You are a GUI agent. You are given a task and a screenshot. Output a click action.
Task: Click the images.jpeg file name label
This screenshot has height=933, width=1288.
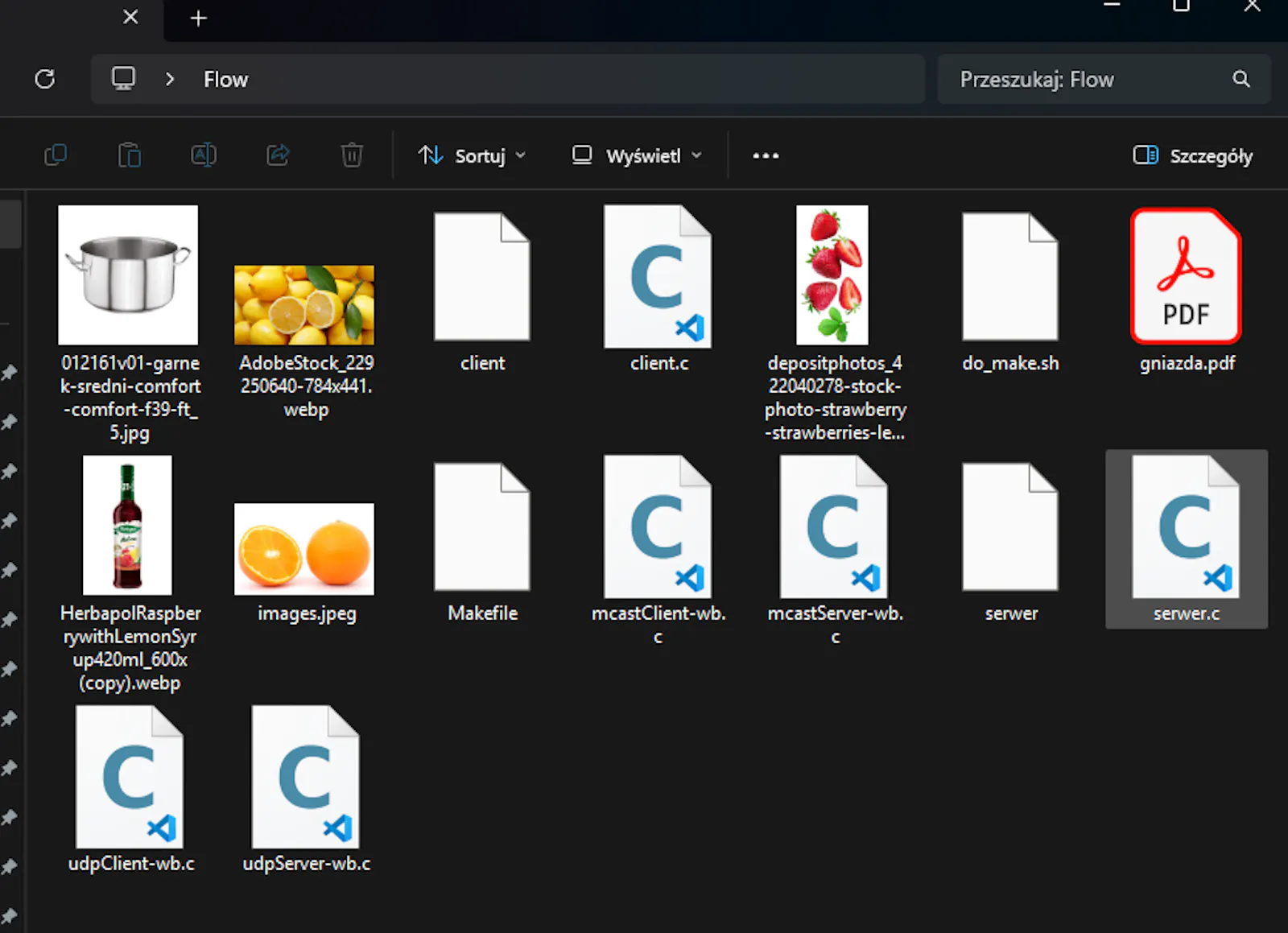point(307,613)
